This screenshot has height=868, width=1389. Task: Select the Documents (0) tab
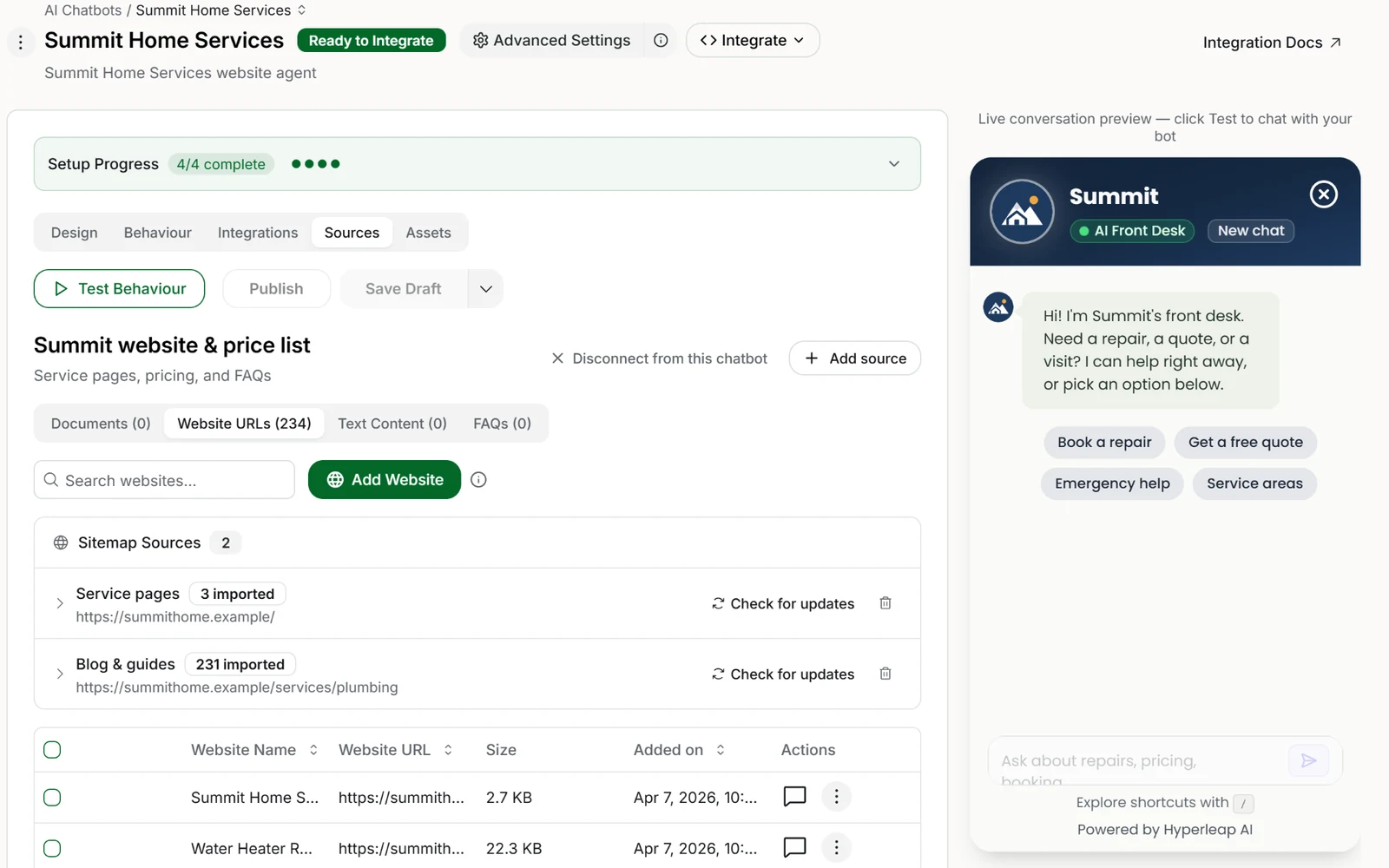coord(101,424)
